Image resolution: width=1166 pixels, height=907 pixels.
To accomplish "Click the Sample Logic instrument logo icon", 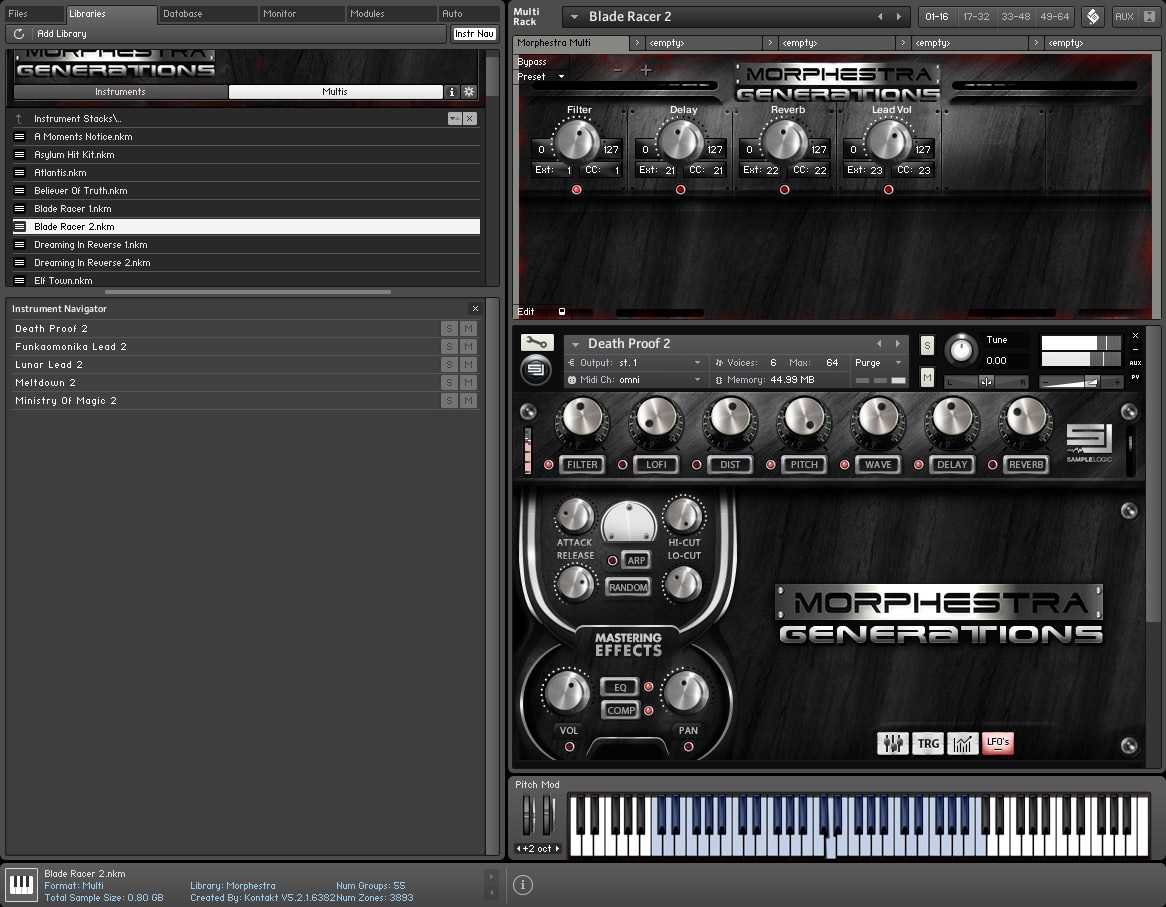I will click(536, 369).
